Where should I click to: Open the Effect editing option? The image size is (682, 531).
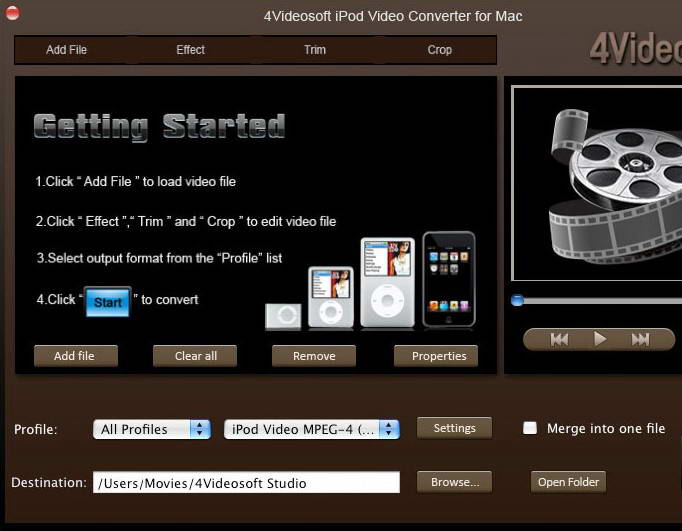click(x=191, y=50)
